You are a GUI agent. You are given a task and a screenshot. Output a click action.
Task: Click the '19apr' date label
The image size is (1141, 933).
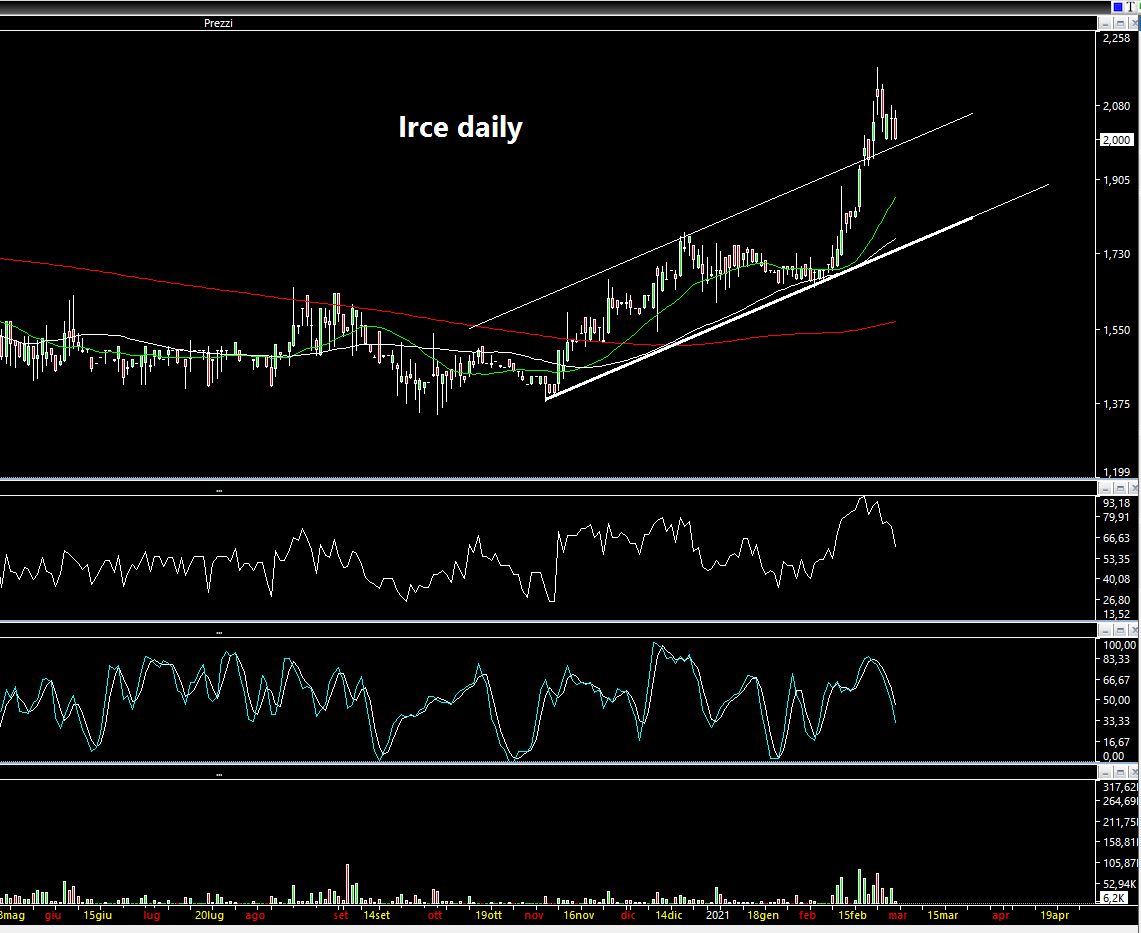coord(1054,916)
